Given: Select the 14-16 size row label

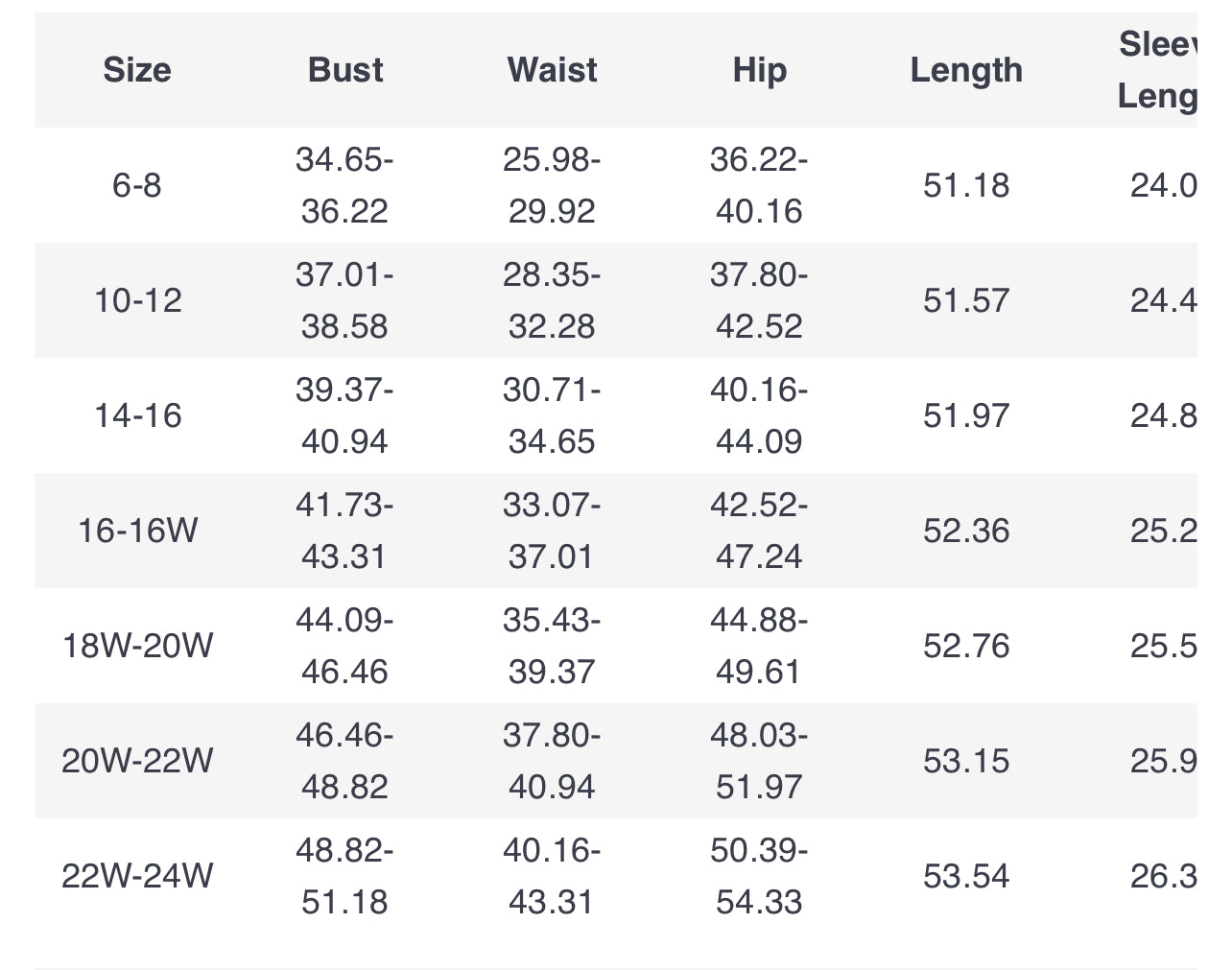Looking at the screenshot, I should [x=137, y=415].
